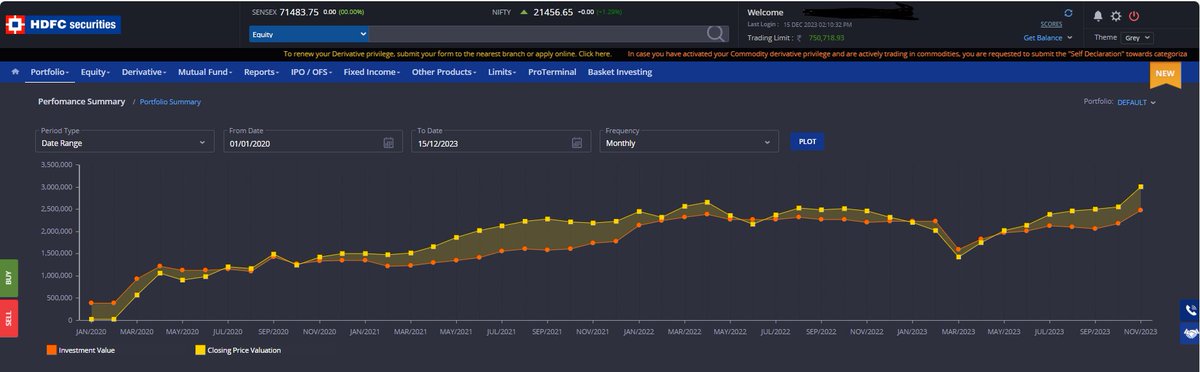Open the settings gear icon
Screen dimensions: 1200x372
tap(1116, 16)
